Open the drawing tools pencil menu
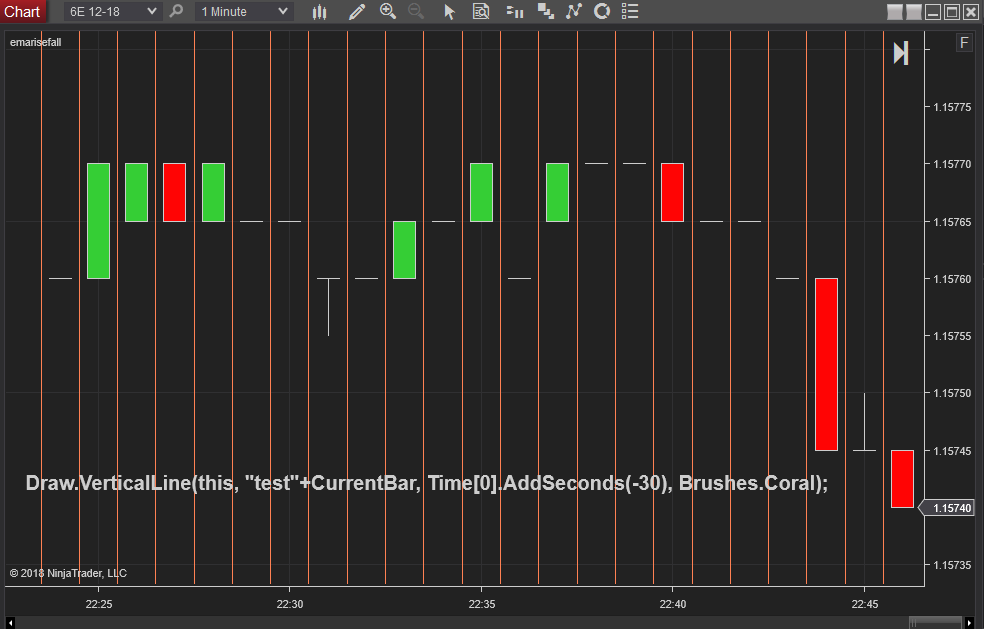 point(356,11)
